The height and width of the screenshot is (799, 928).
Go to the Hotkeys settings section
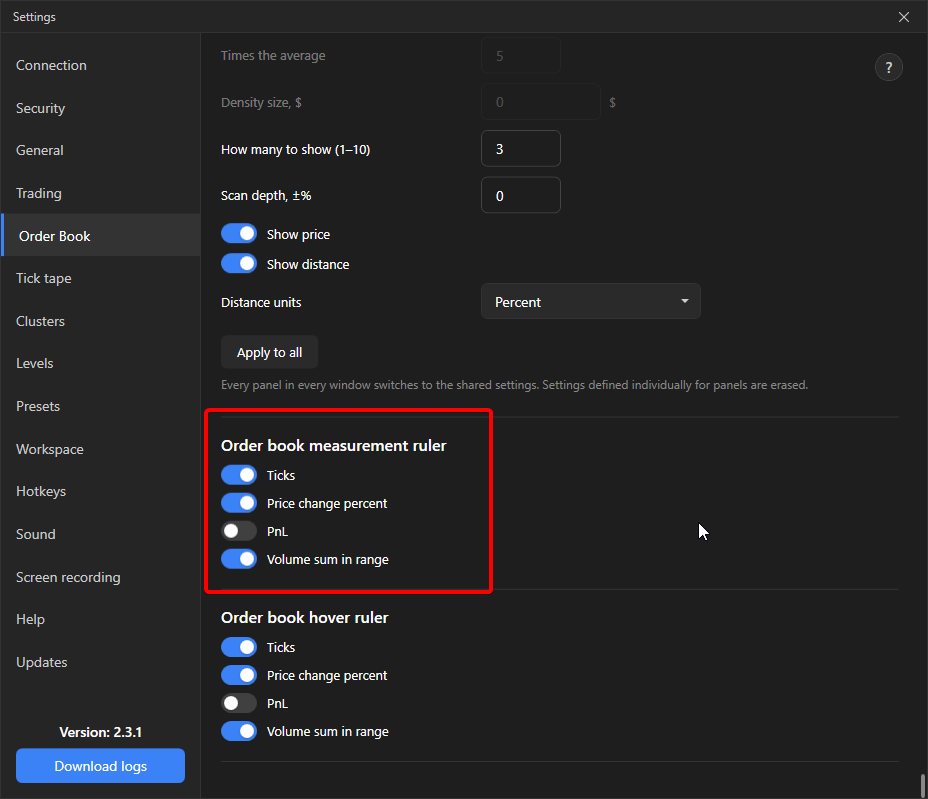pyautogui.click(x=41, y=491)
